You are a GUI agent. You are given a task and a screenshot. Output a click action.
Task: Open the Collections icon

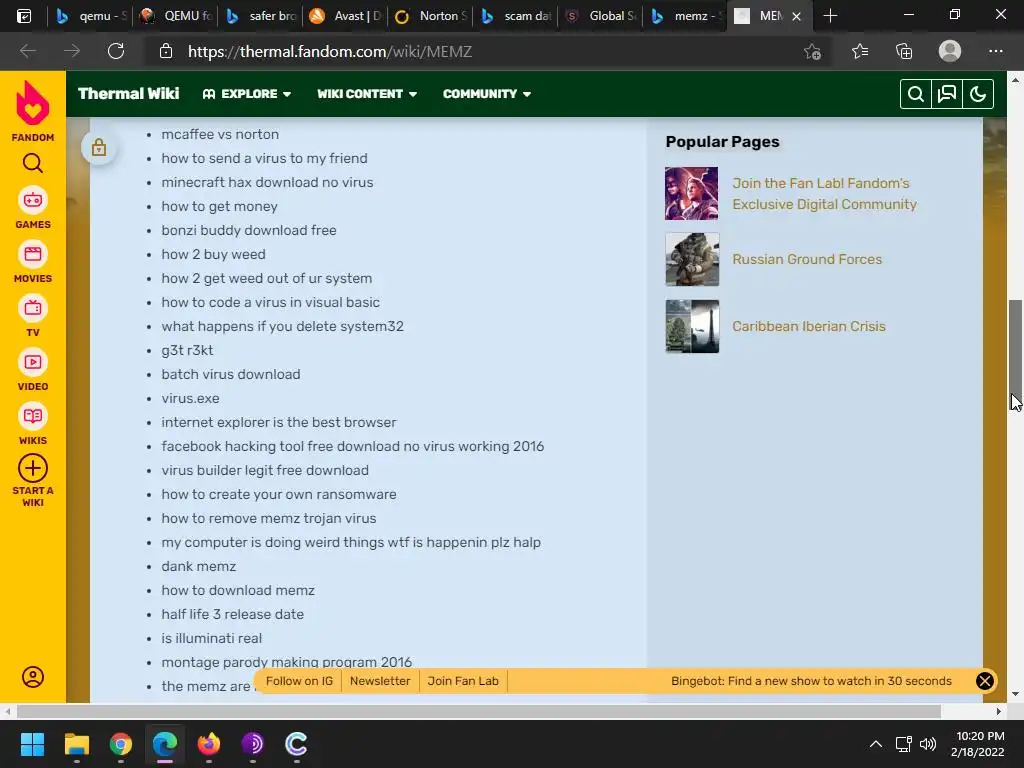pos(904,51)
